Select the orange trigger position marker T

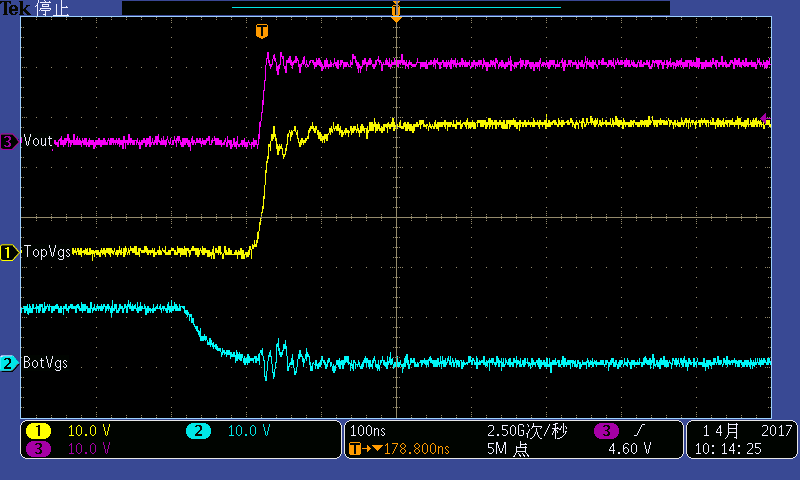(x=262, y=31)
